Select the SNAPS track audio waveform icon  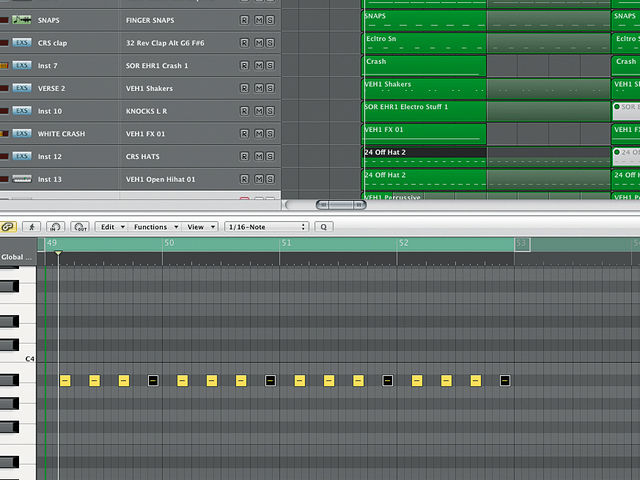[22, 20]
